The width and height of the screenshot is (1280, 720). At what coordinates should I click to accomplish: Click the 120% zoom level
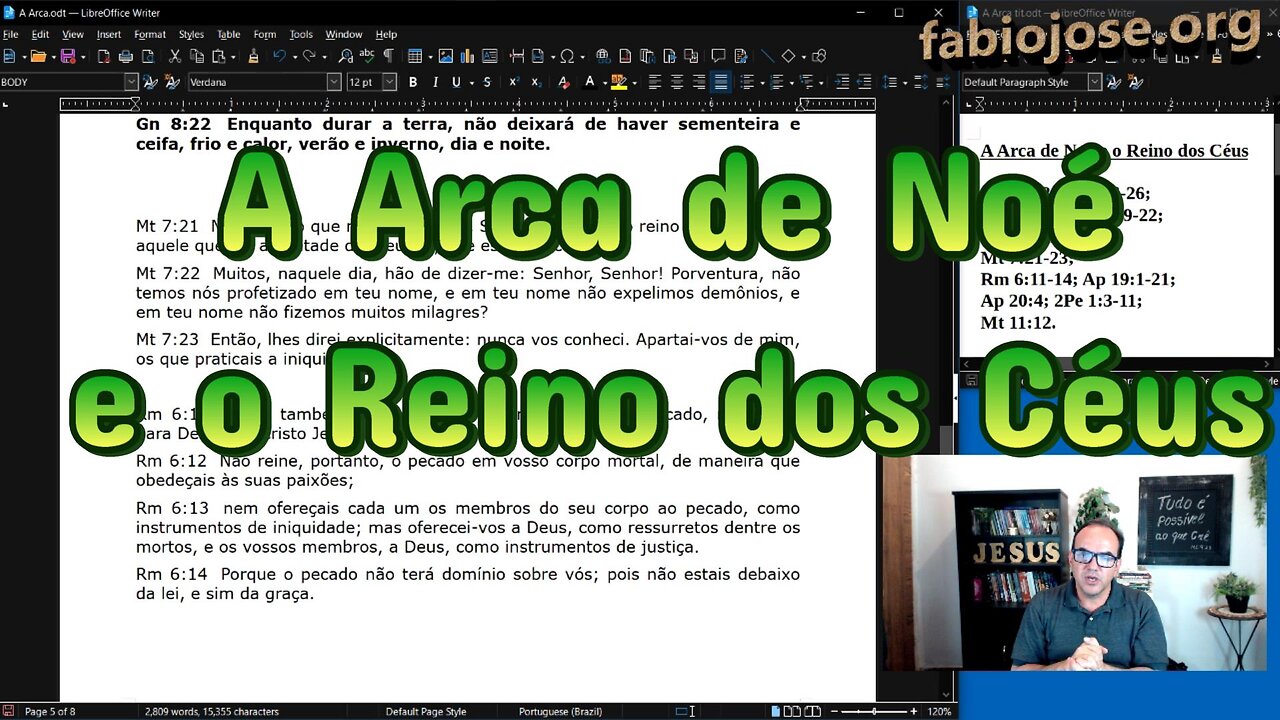[x=938, y=712]
